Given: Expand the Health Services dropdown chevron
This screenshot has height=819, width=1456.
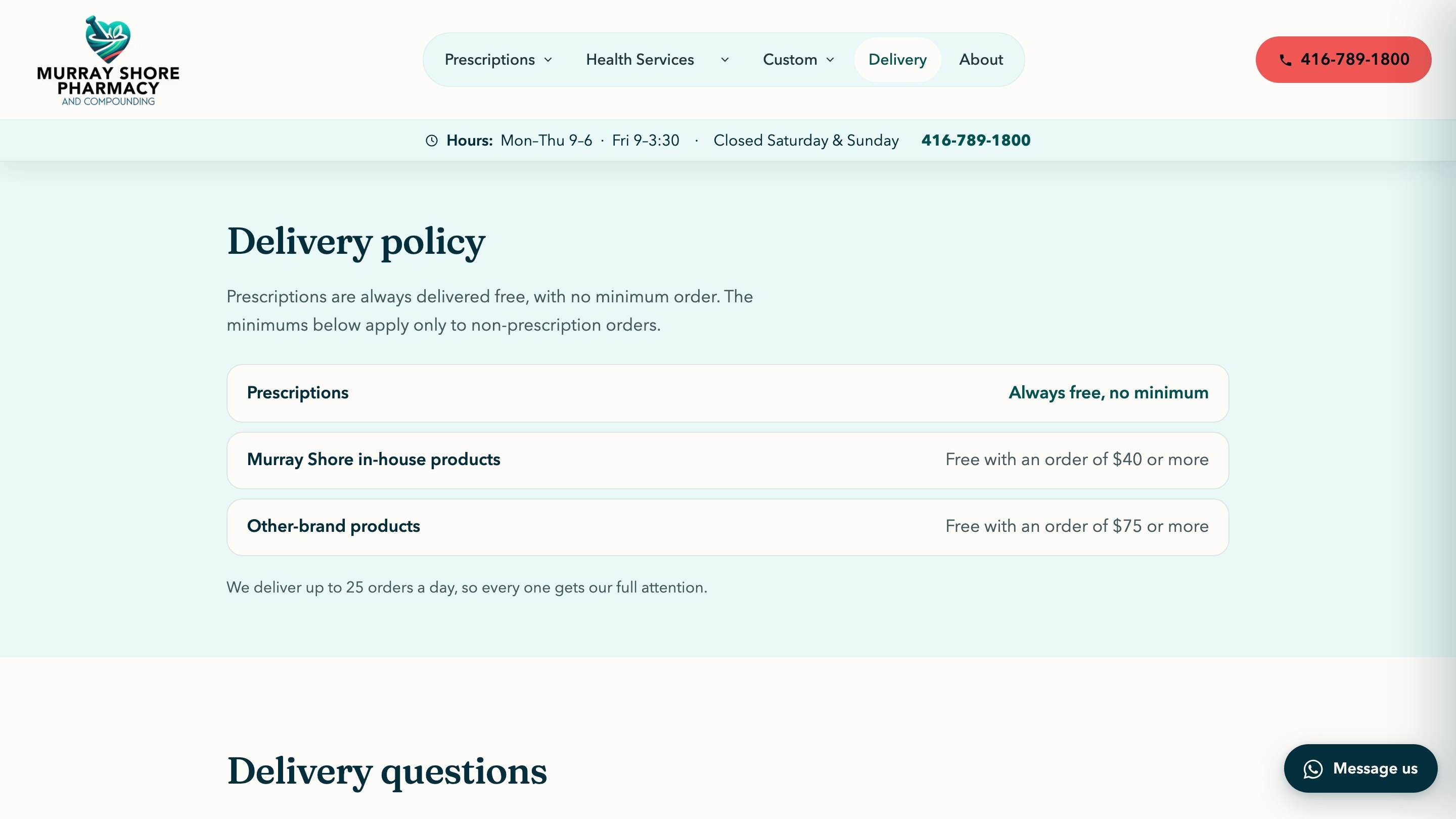Looking at the screenshot, I should (x=724, y=60).
